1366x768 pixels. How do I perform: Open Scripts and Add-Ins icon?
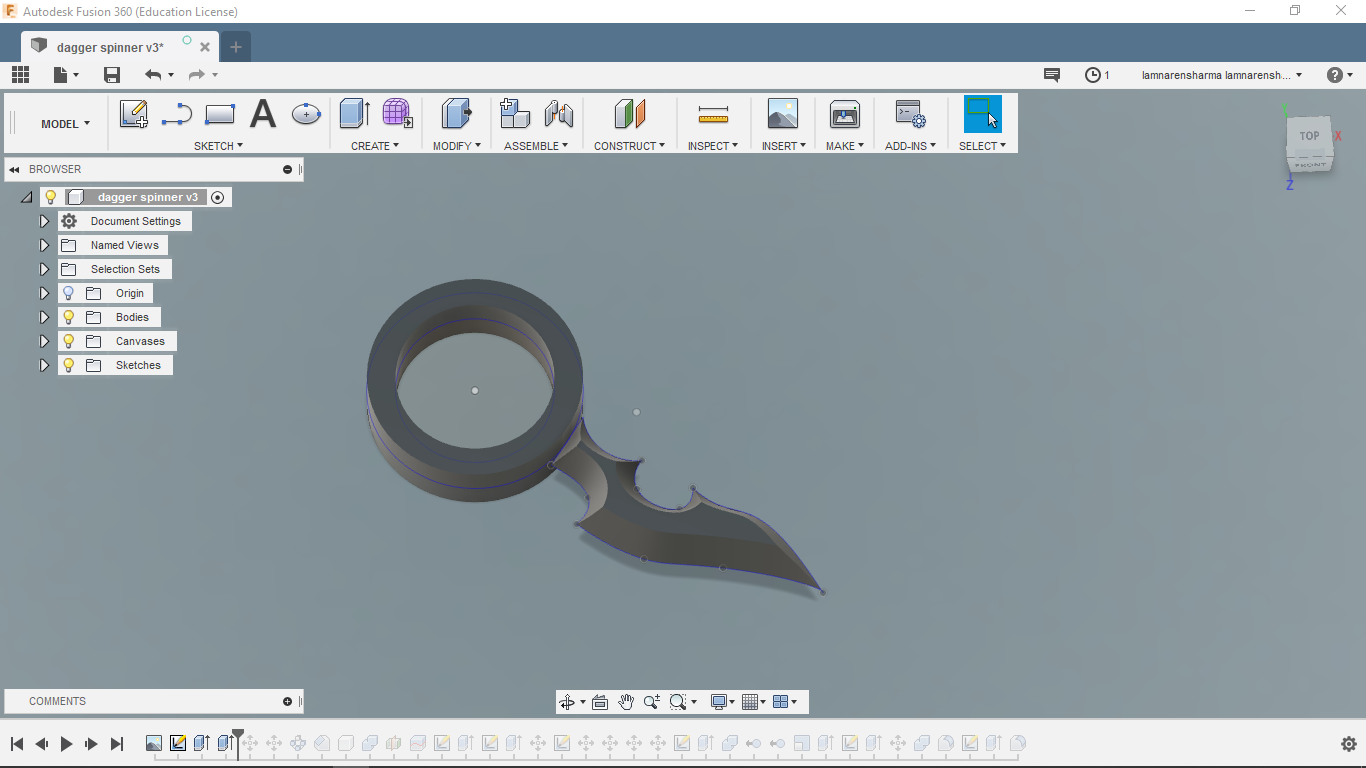point(910,114)
